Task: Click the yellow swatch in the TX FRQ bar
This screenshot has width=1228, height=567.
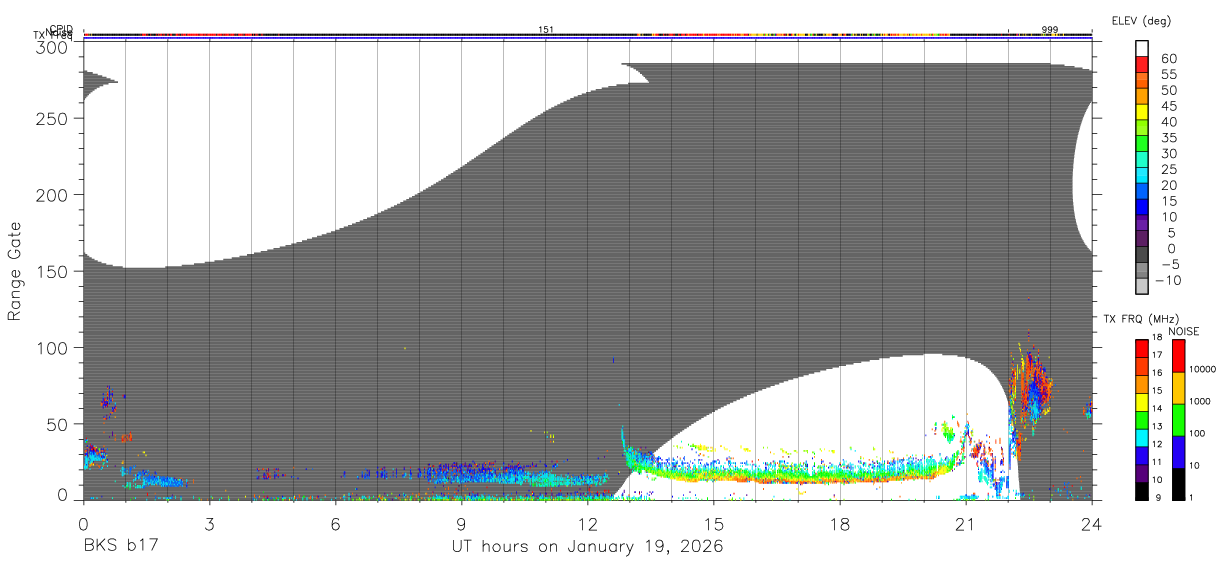Action: click(x=1142, y=404)
